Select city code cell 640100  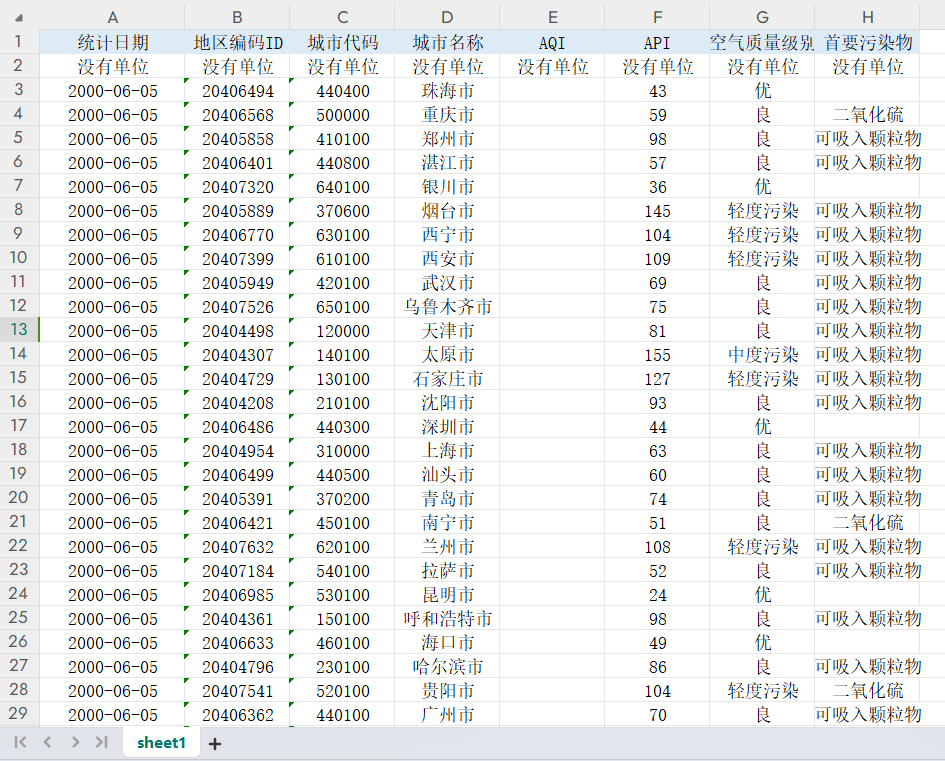tap(342, 187)
